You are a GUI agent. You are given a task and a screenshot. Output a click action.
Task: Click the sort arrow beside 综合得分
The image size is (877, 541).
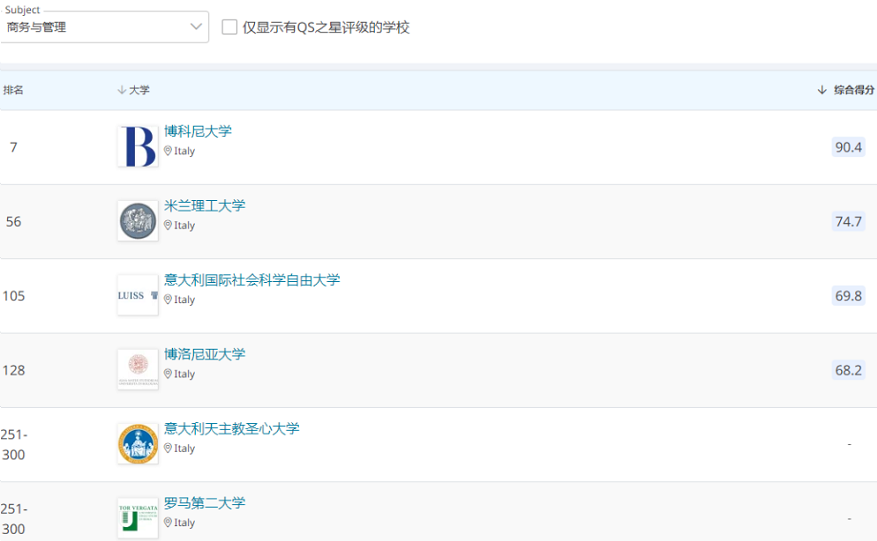tap(822, 90)
